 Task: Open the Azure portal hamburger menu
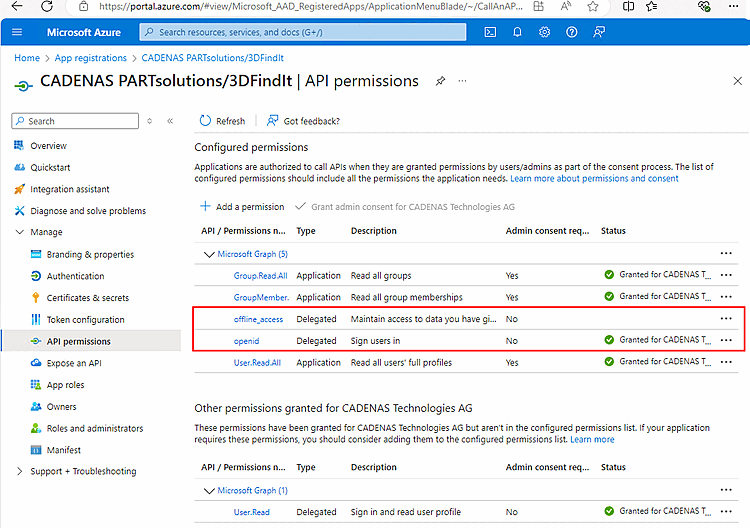point(17,32)
